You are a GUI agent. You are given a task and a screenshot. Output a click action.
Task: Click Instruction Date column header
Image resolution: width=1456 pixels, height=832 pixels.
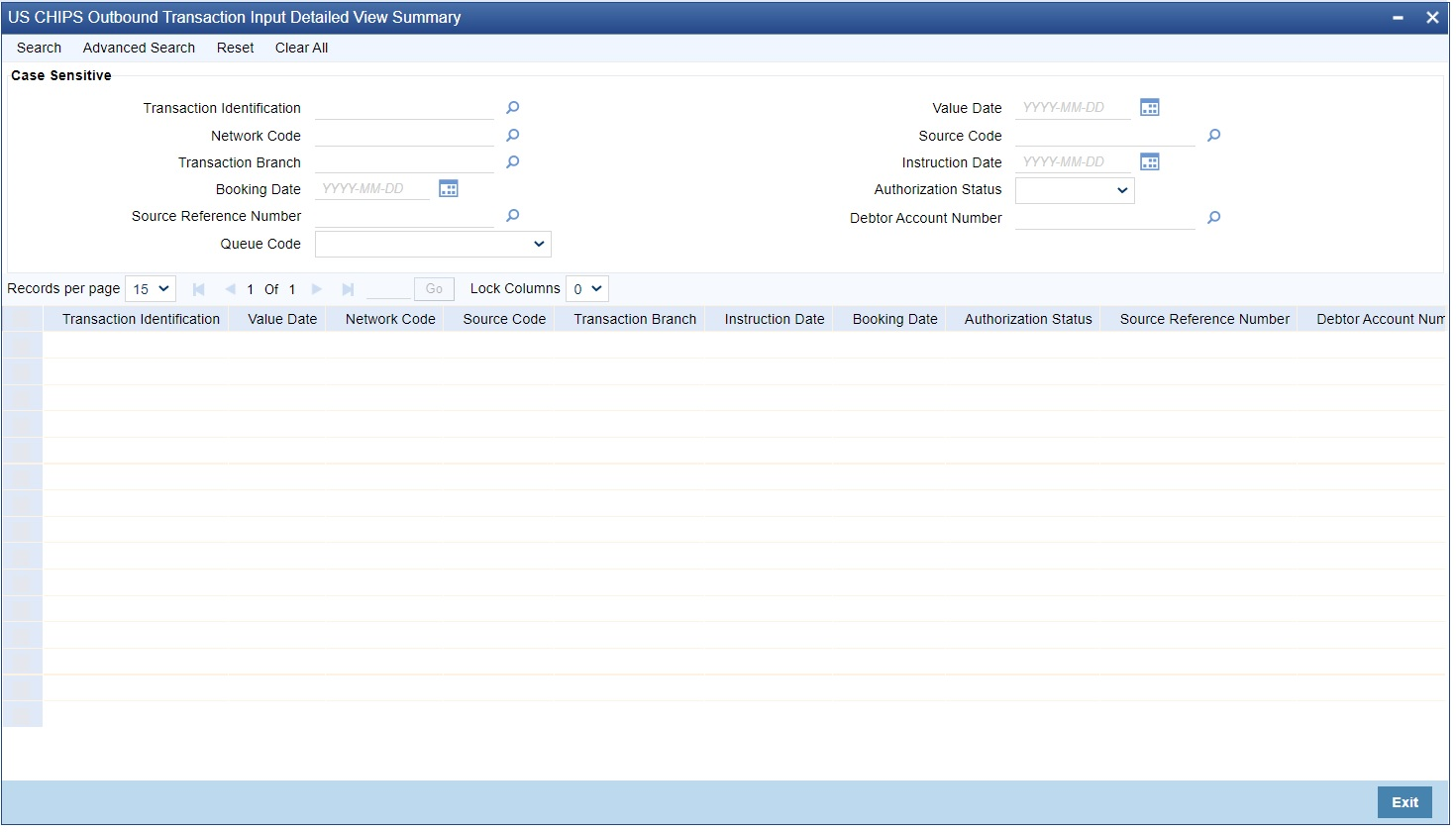click(x=775, y=319)
